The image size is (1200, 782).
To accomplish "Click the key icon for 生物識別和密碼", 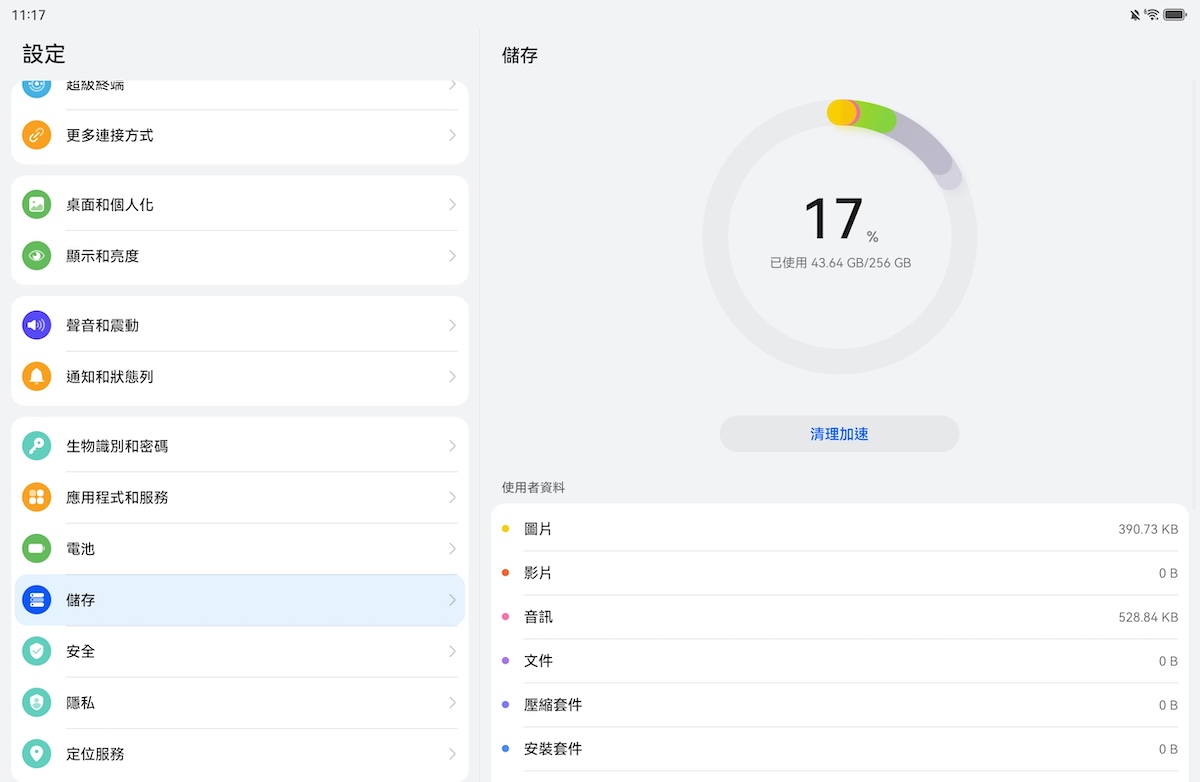I will (37, 446).
